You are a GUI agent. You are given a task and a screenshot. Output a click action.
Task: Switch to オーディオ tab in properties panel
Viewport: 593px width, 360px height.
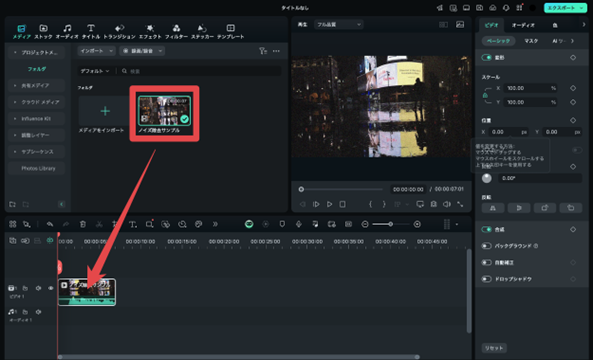[x=523, y=25]
